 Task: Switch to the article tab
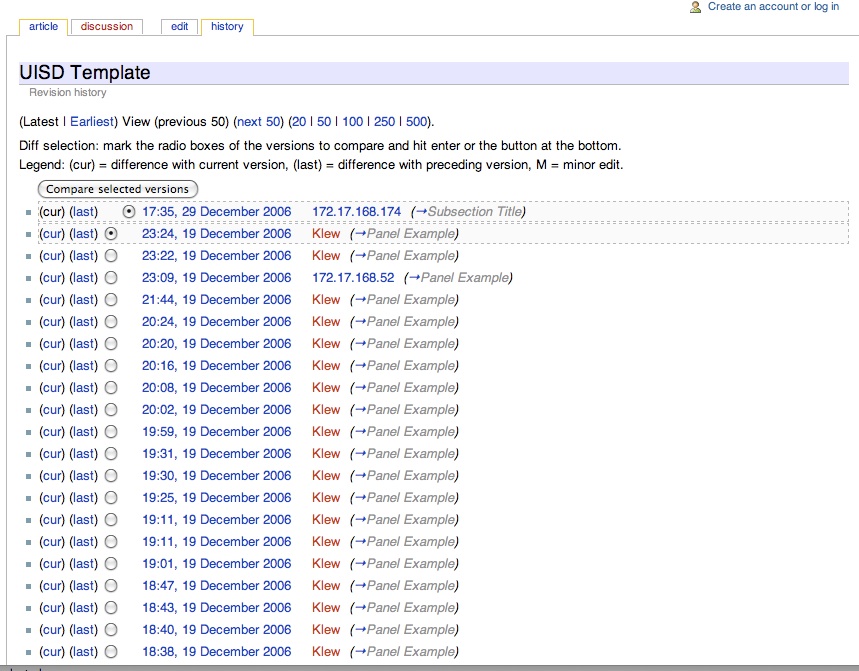[x=43, y=27]
